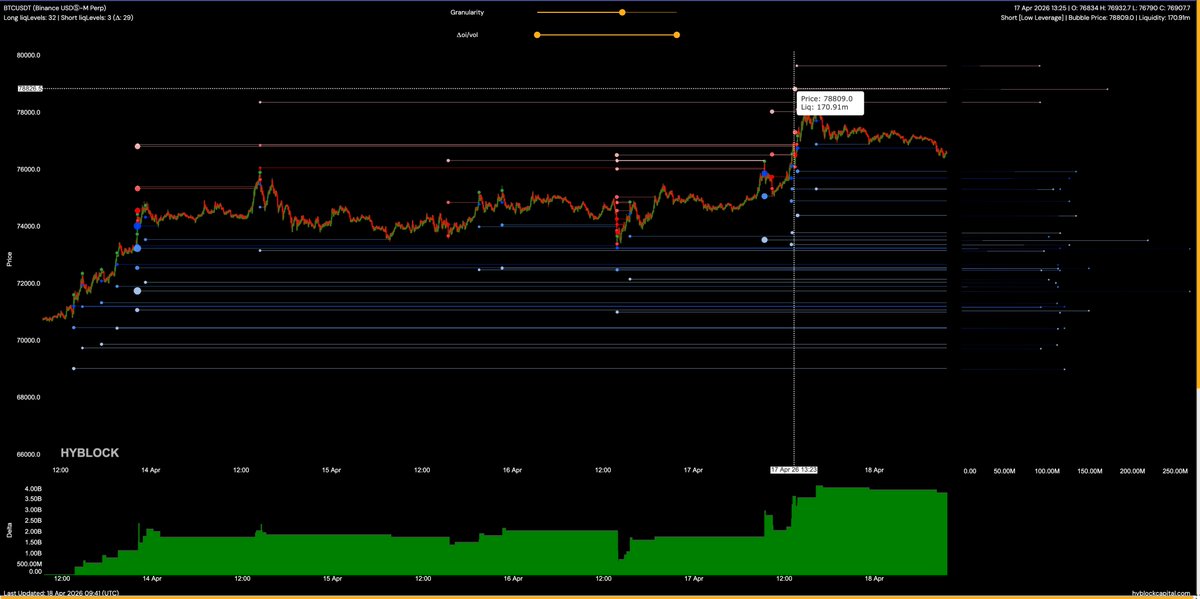
Task: Select the pale-blue bubble near 73500 before crosshair
Action: point(765,240)
